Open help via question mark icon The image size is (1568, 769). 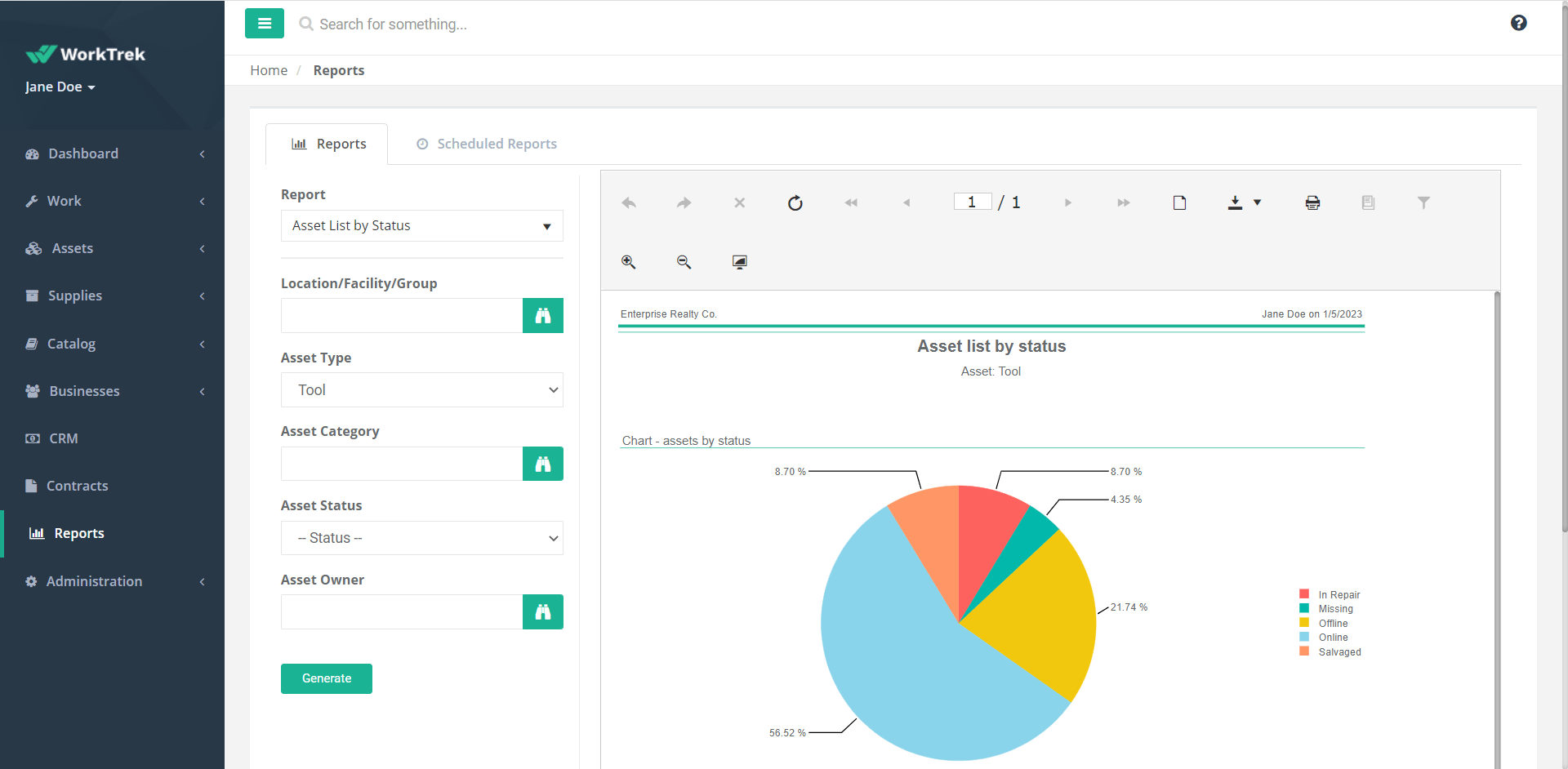pos(1518,23)
